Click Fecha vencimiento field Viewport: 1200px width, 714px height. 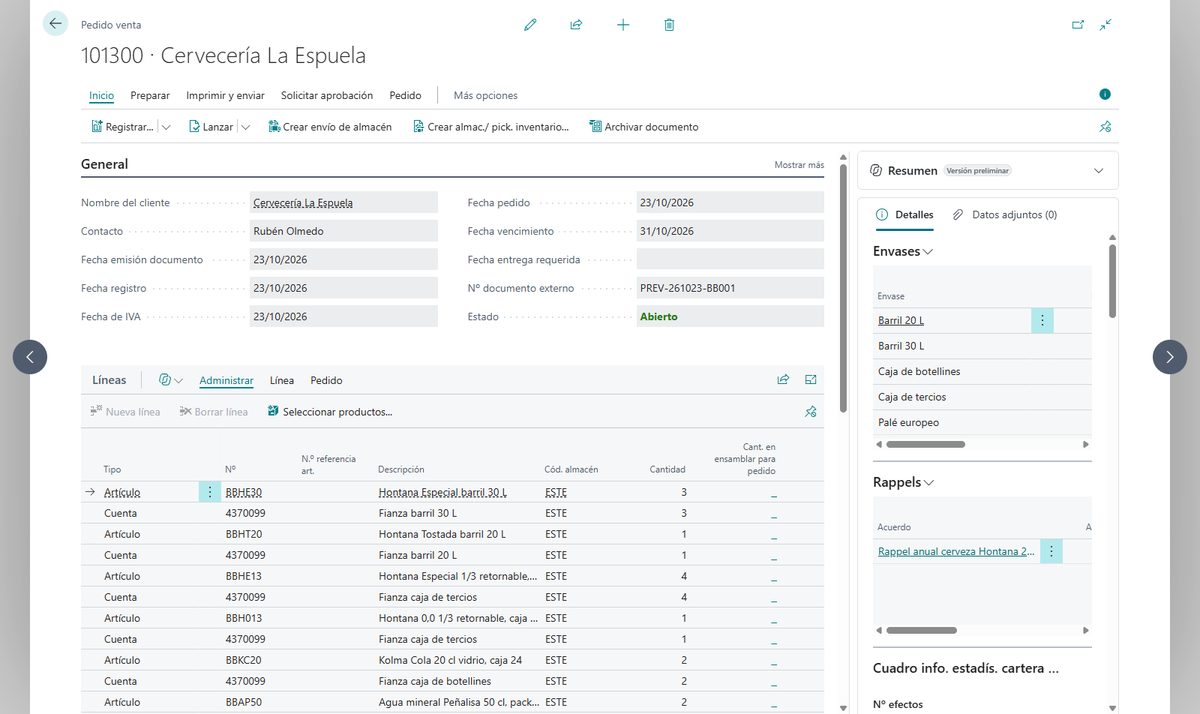pyautogui.click(x=730, y=231)
